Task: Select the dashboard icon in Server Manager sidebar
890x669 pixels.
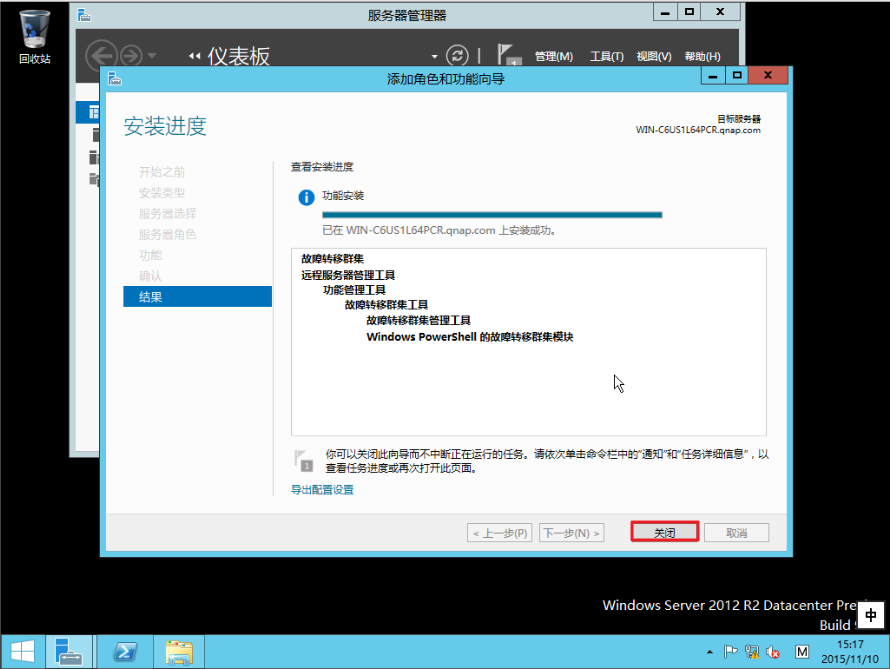Action: pos(92,112)
